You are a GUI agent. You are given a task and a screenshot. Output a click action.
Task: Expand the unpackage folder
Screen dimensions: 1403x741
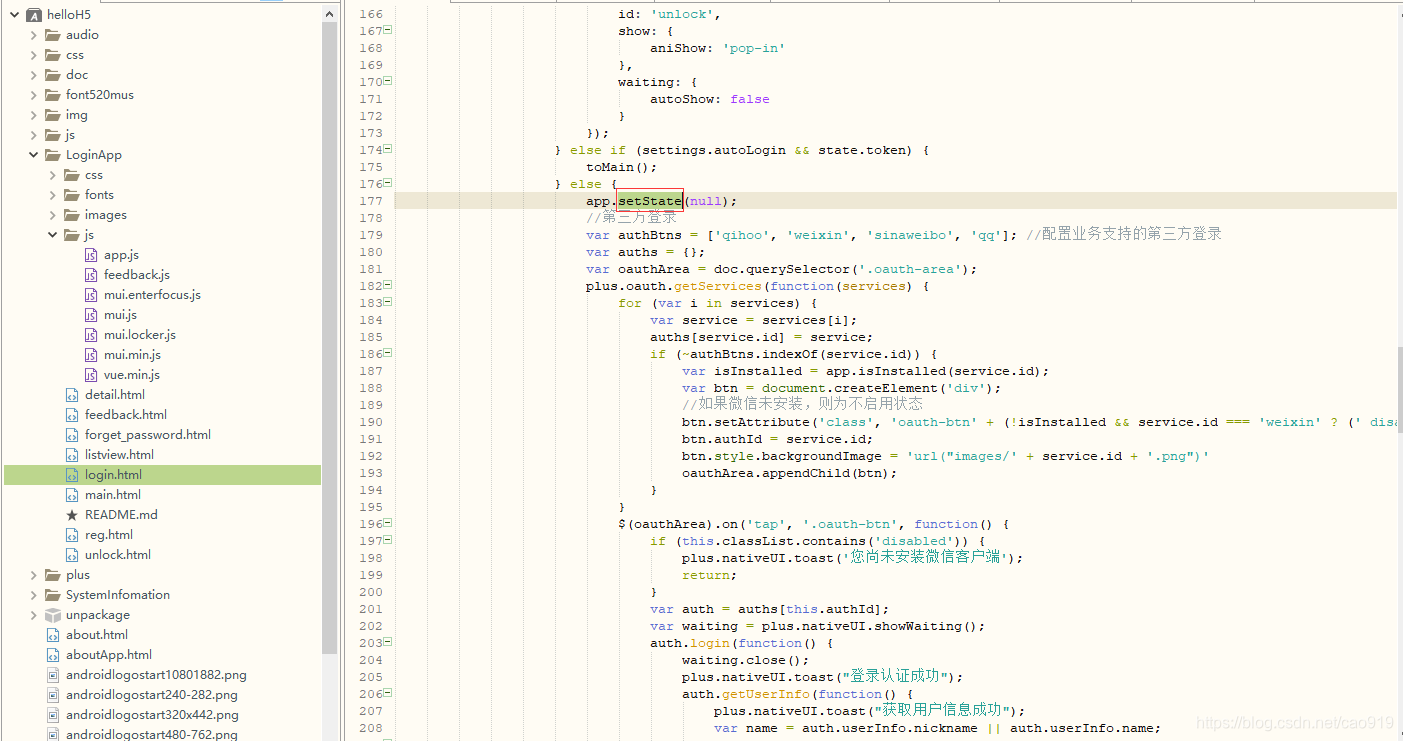(x=33, y=615)
